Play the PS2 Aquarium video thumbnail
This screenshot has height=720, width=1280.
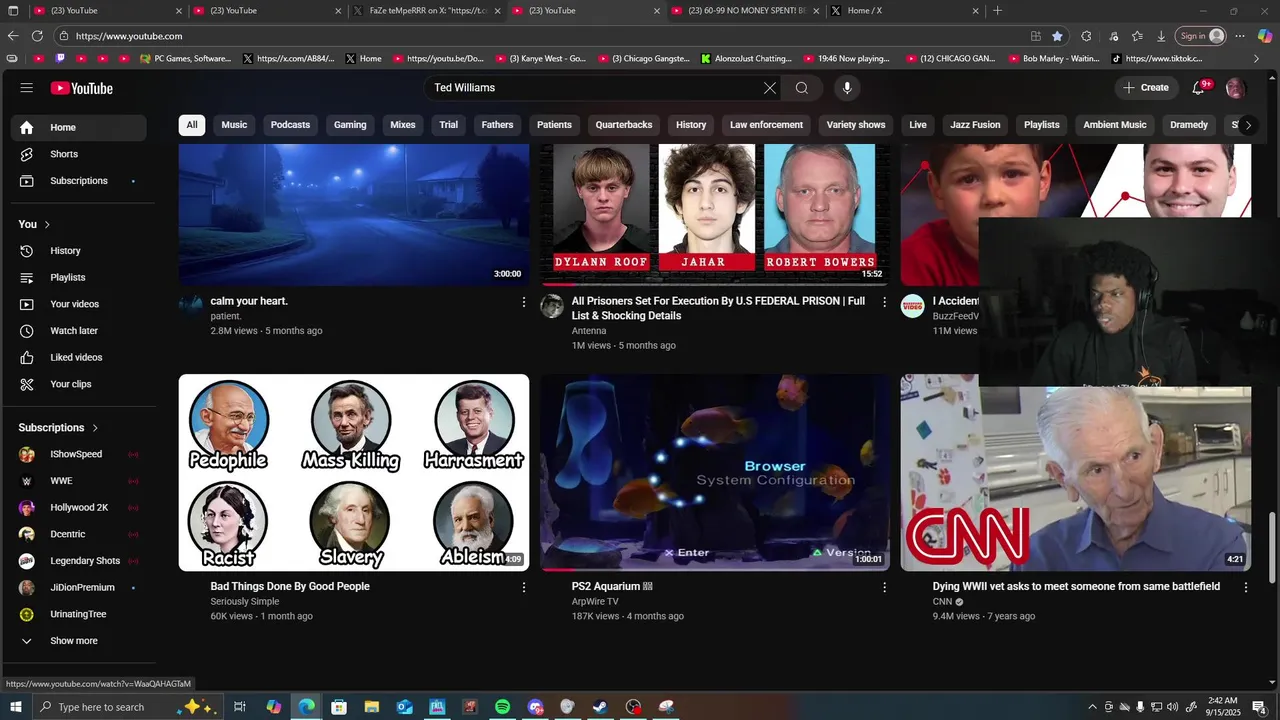[x=715, y=472]
